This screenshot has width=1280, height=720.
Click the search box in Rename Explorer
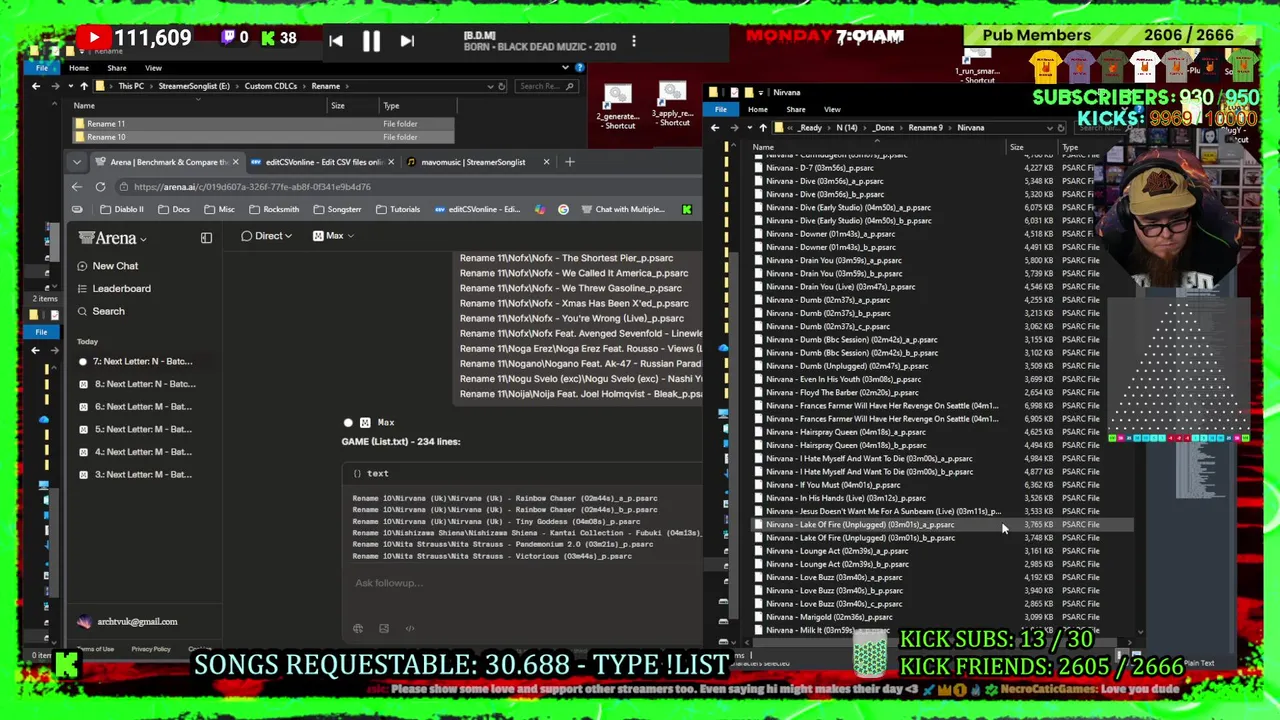coord(546,86)
